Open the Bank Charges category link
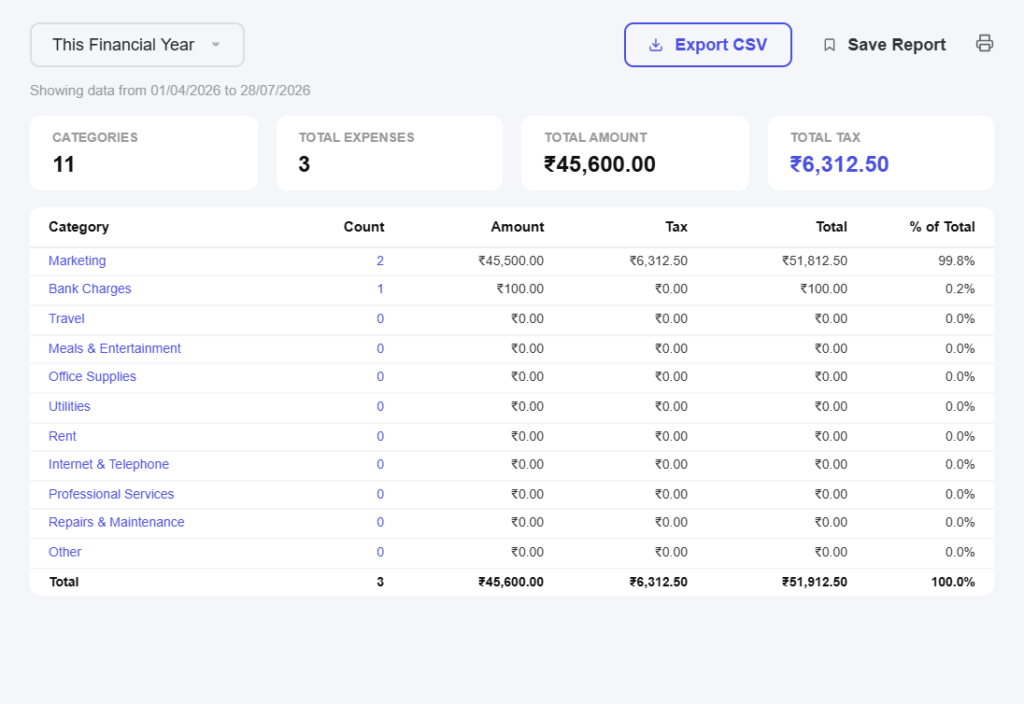1024x704 pixels. tap(89, 289)
